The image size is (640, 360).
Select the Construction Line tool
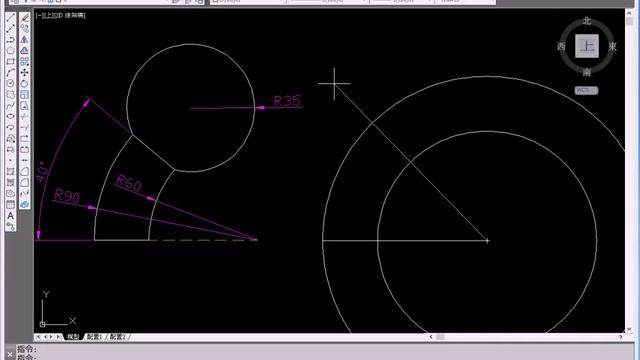[11, 29]
